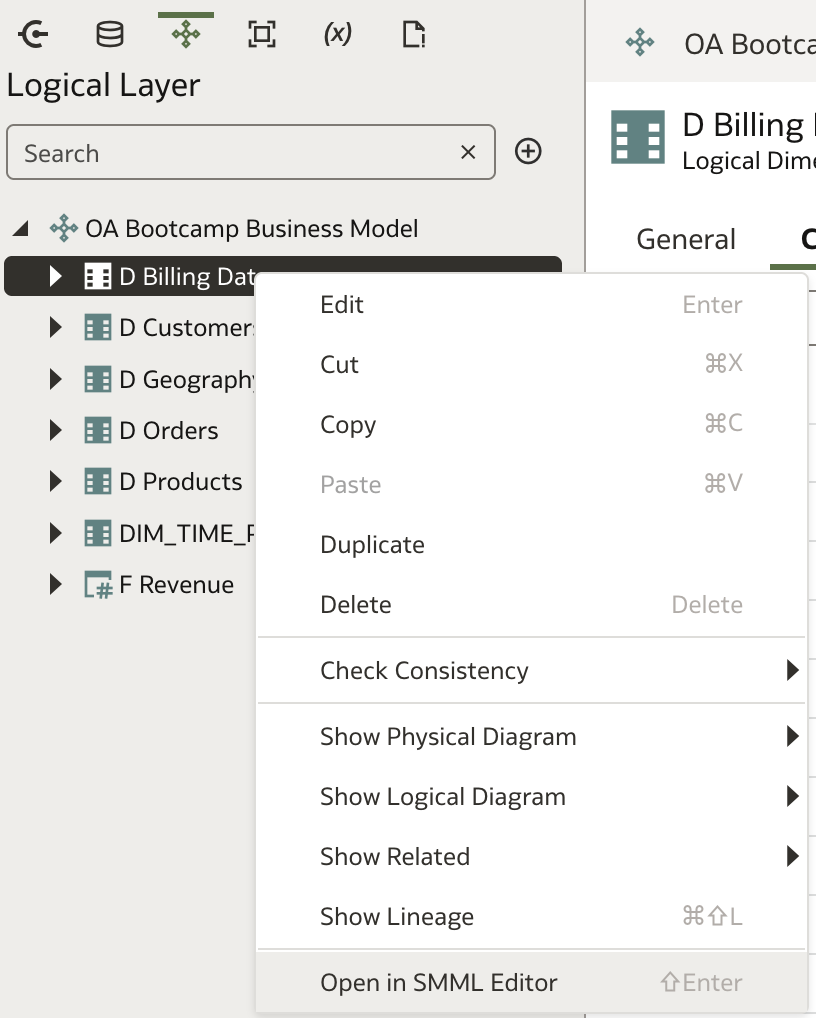Select the F Revenue tree row

(x=177, y=584)
